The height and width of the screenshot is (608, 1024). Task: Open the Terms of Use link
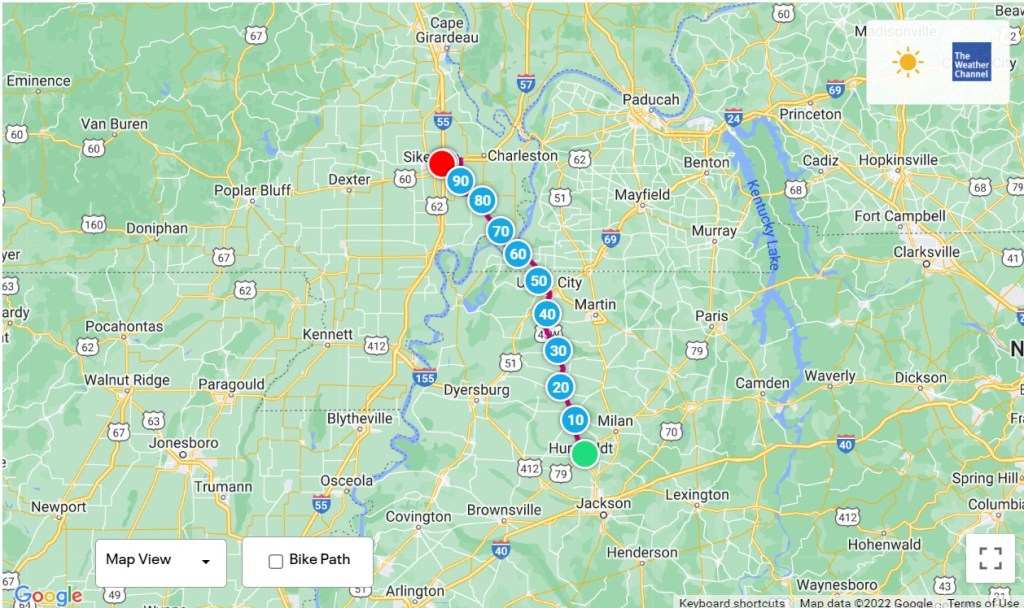(x=982, y=603)
